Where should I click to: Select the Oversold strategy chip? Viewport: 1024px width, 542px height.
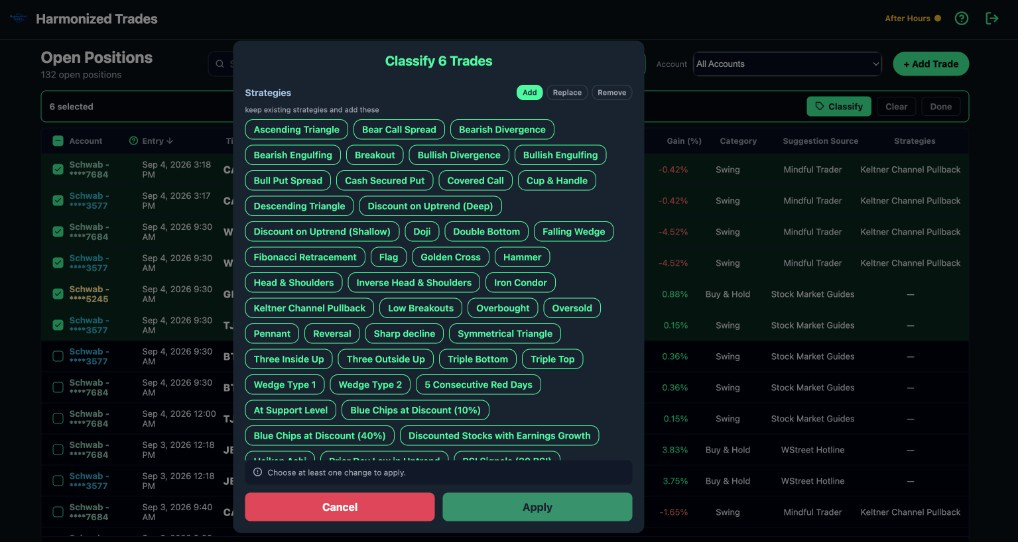click(x=572, y=308)
